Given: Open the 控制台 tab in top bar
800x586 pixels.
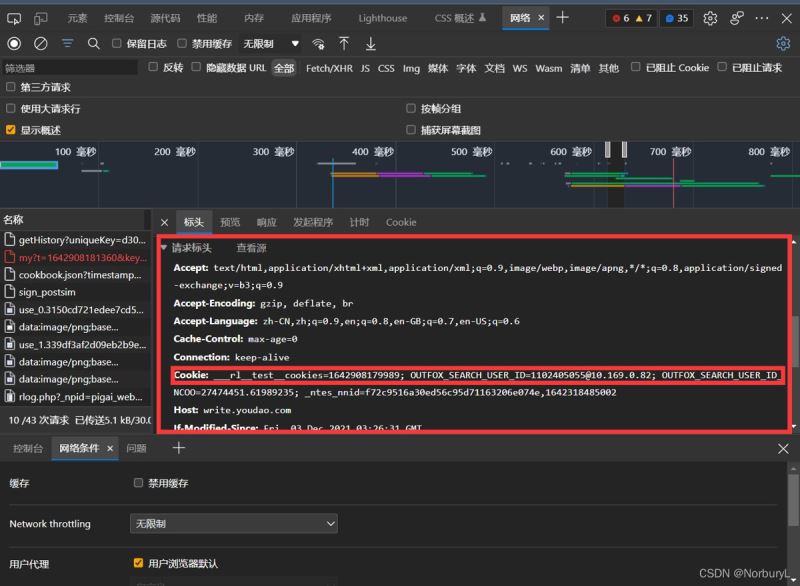Looking at the screenshot, I should (x=119, y=18).
